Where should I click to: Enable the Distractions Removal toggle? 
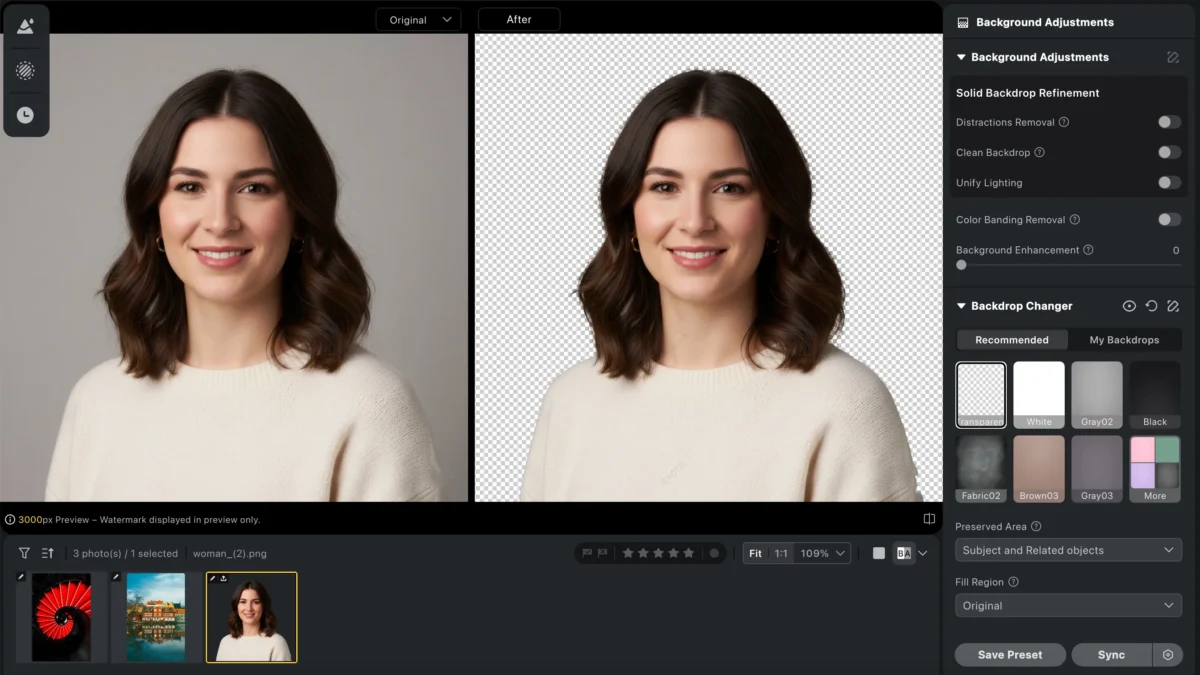tap(1169, 122)
